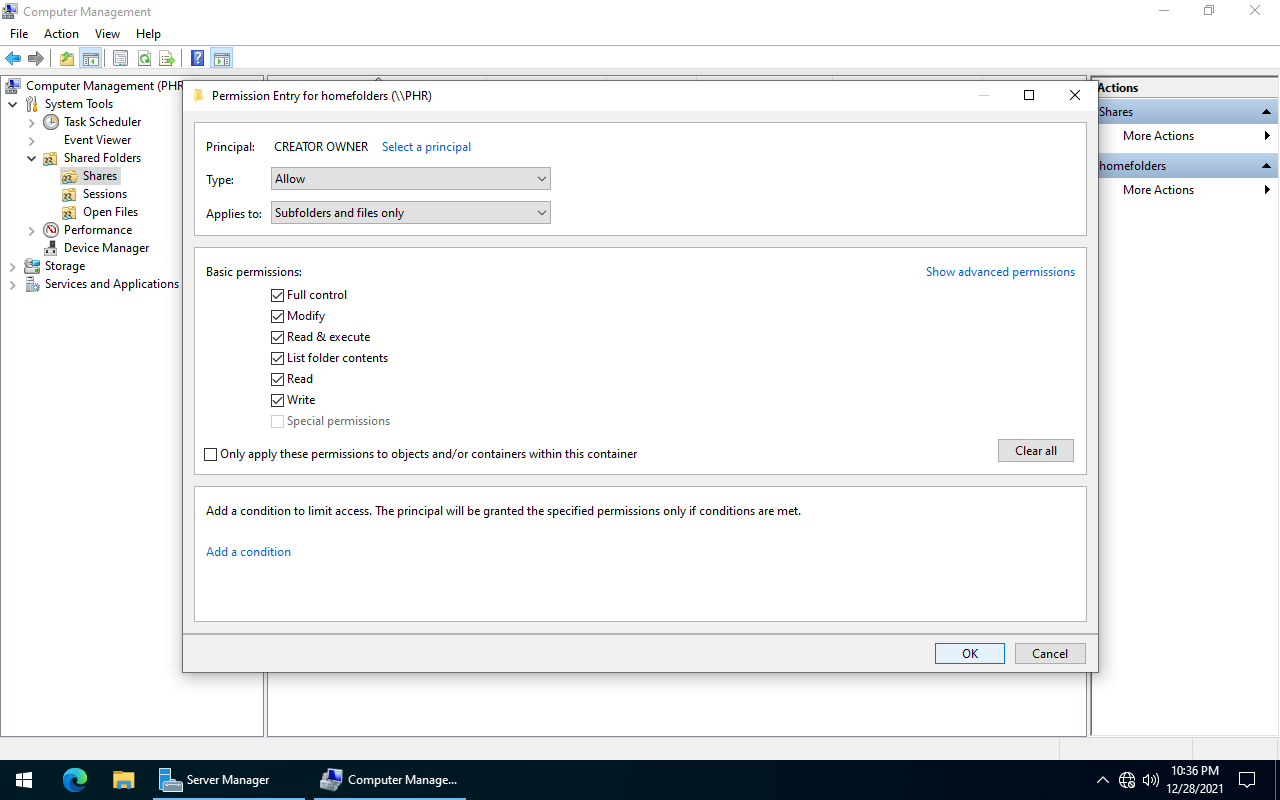The width and height of the screenshot is (1280, 800).
Task: Enable Only apply these permissions checkbox
Action: (210, 454)
